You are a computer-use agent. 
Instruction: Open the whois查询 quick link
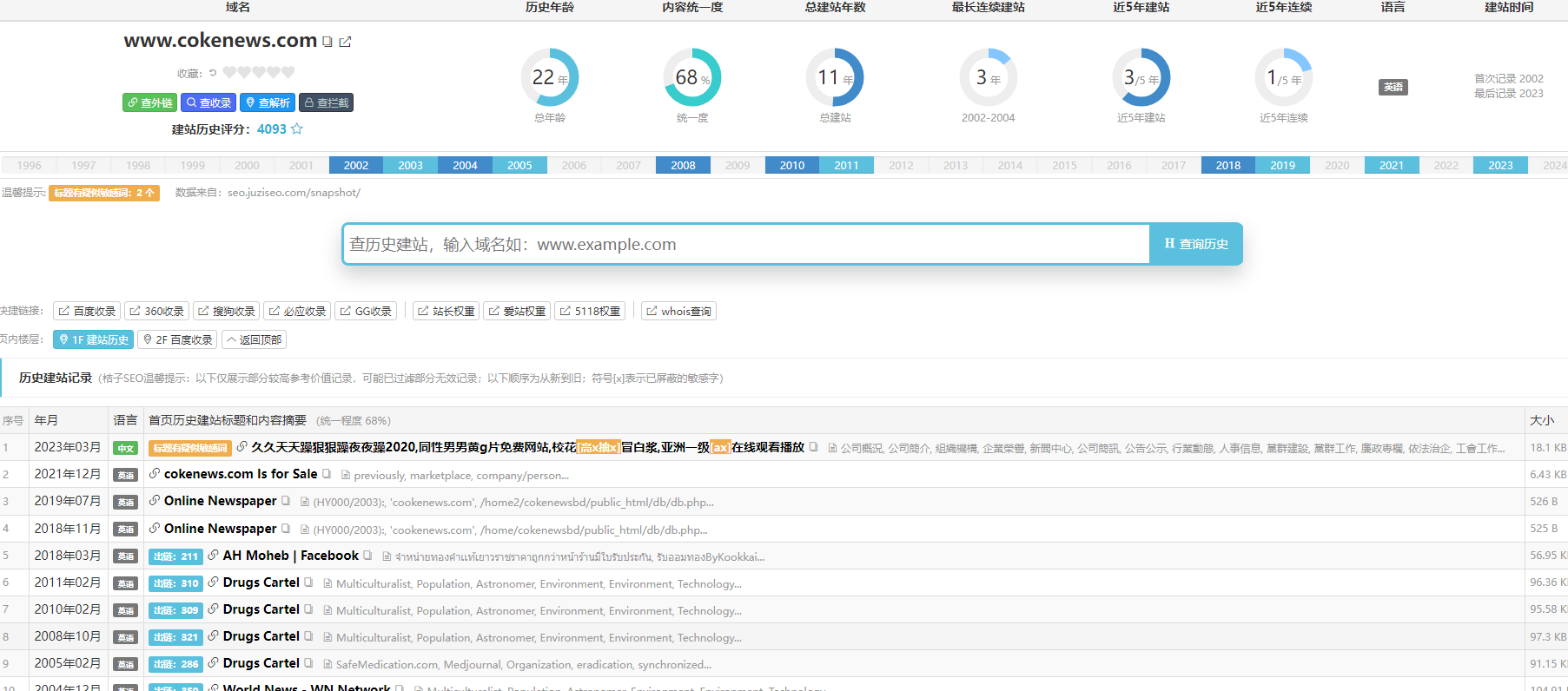(678, 311)
